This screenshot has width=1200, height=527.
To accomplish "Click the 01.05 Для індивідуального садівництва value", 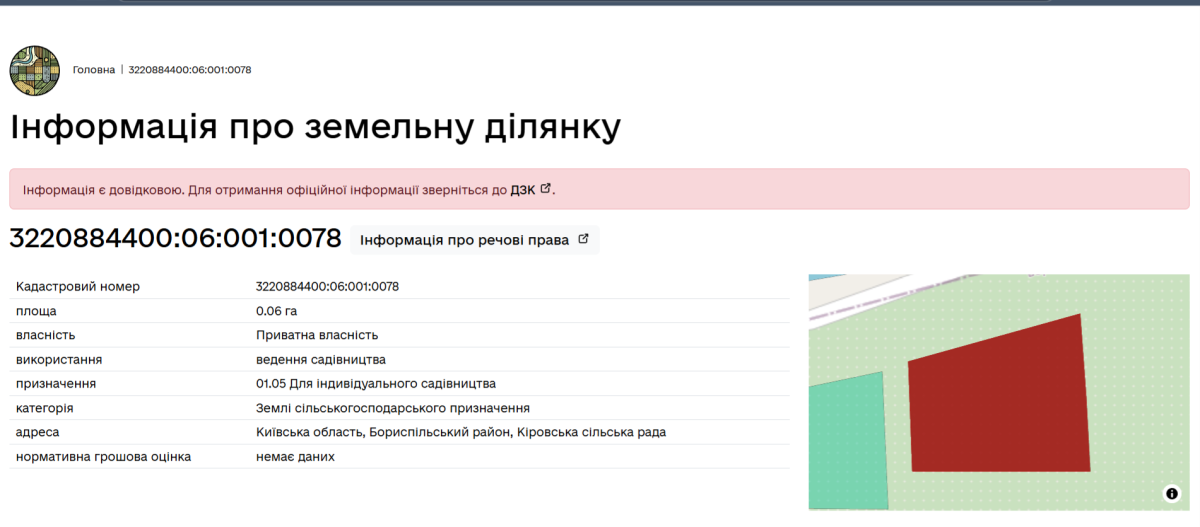I will click(376, 383).
